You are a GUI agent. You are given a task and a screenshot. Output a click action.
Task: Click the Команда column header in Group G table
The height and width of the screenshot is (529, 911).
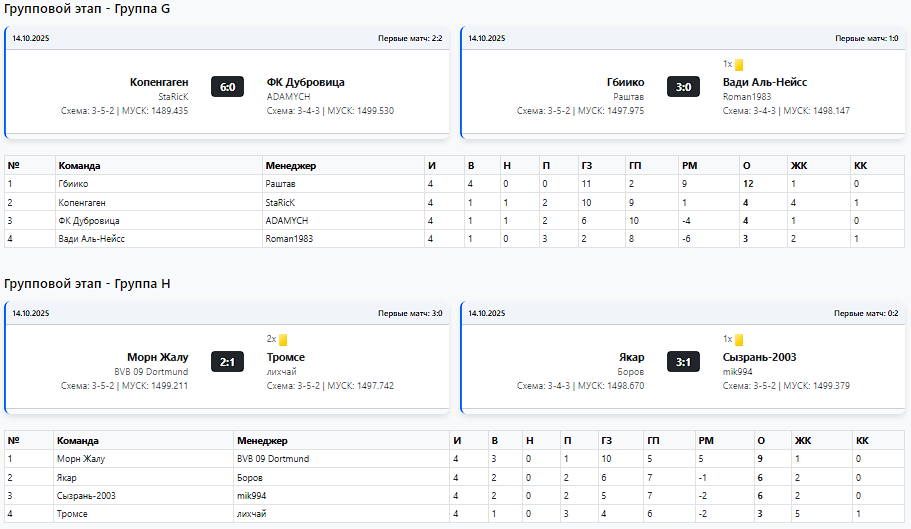pos(79,165)
